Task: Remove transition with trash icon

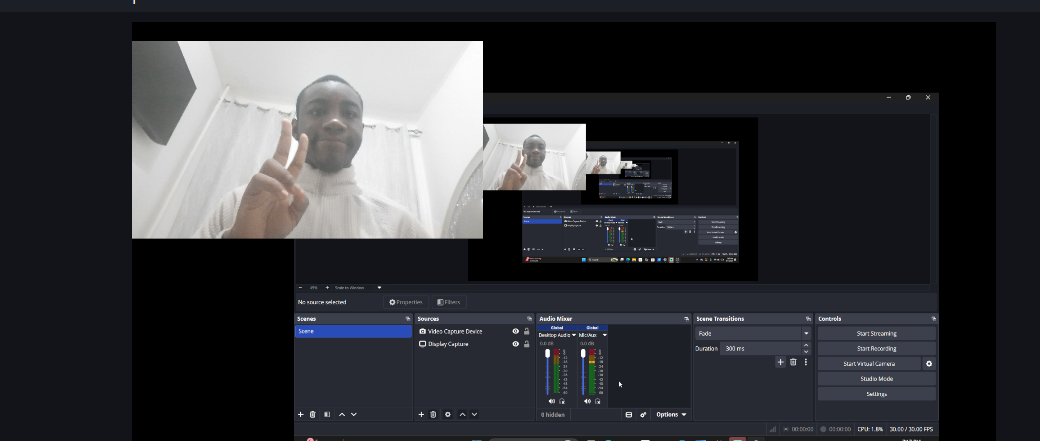Action: point(793,362)
